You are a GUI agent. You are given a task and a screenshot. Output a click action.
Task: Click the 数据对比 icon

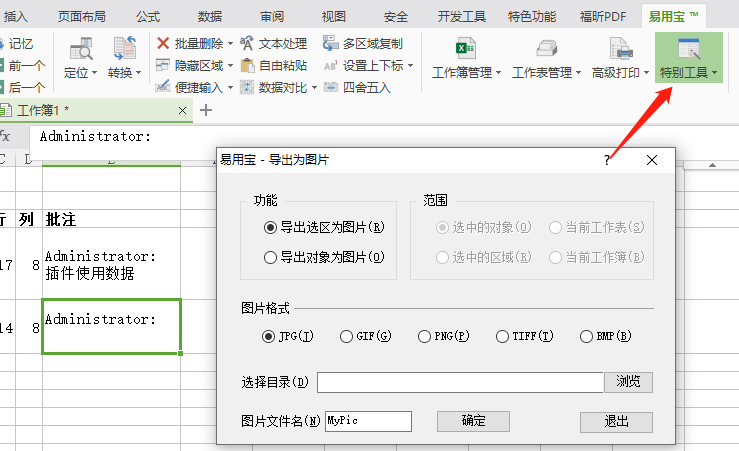pos(247,87)
